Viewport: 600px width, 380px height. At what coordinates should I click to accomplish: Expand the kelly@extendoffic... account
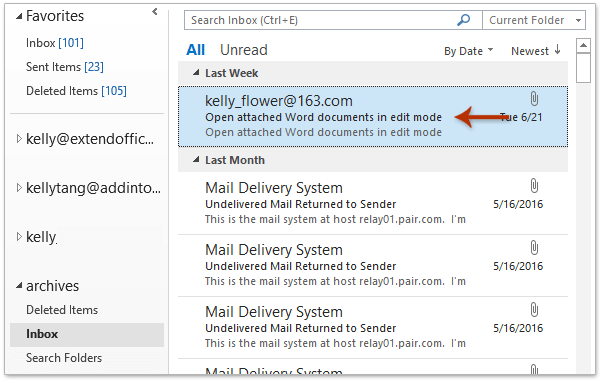[x=19, y=139]
